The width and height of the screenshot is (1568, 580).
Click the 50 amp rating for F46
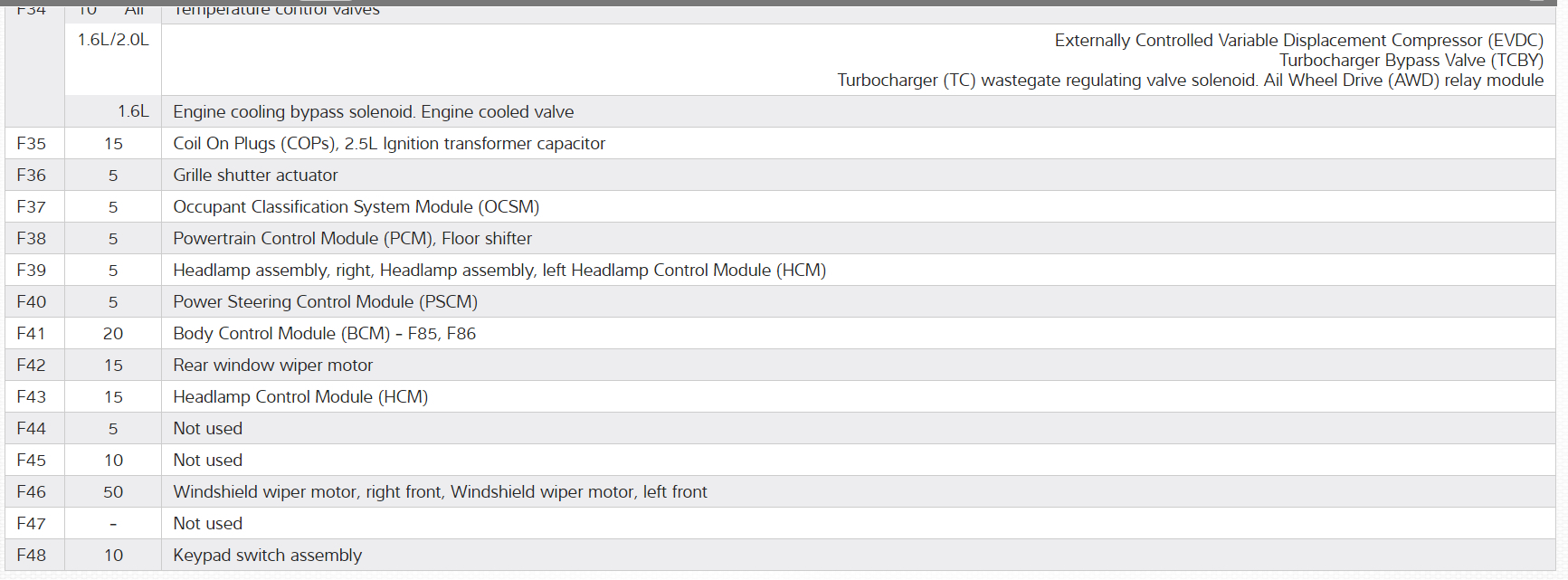[113, 492]
